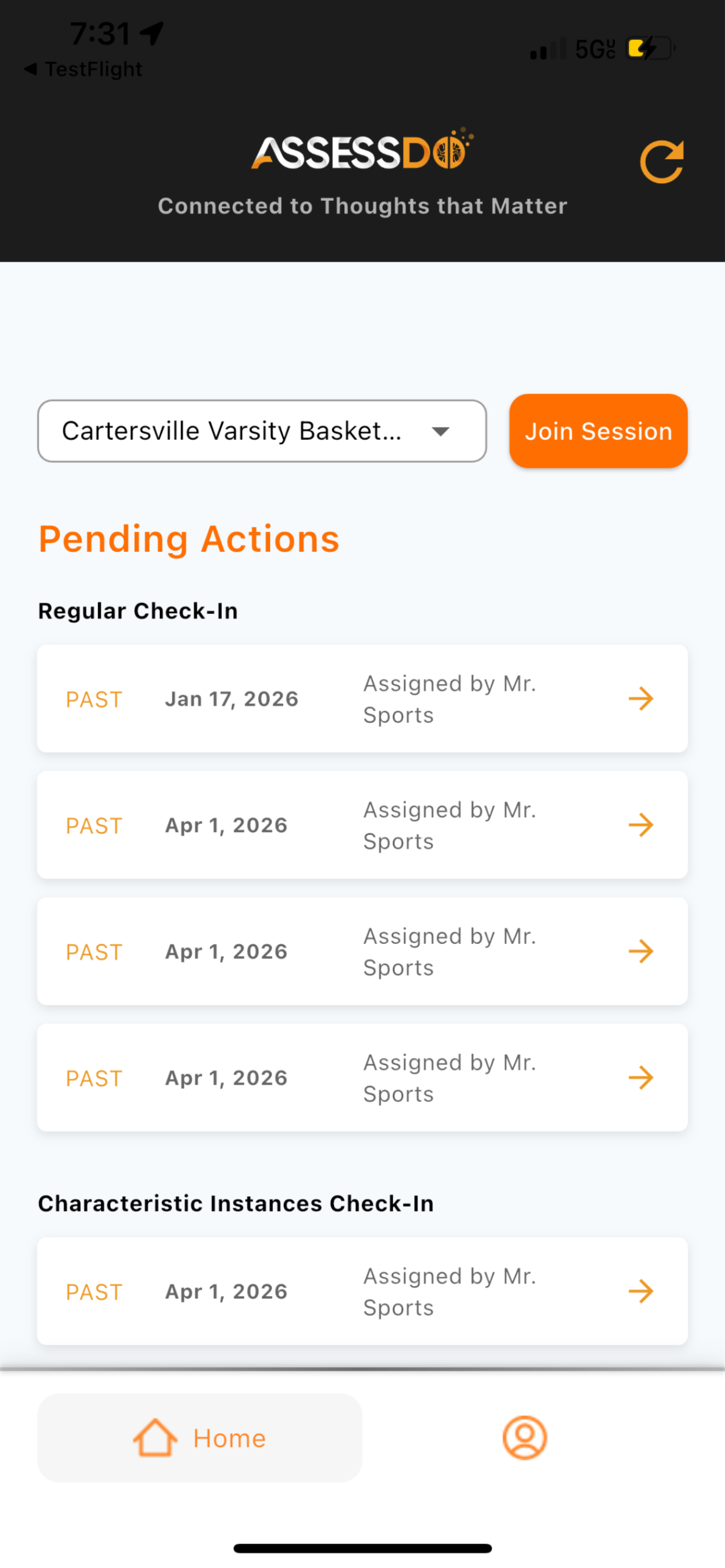Return to TestFlight via the back link
The width and height of the screenshot is (725, 1568).
pyautogui.click(x=93, y=69)
